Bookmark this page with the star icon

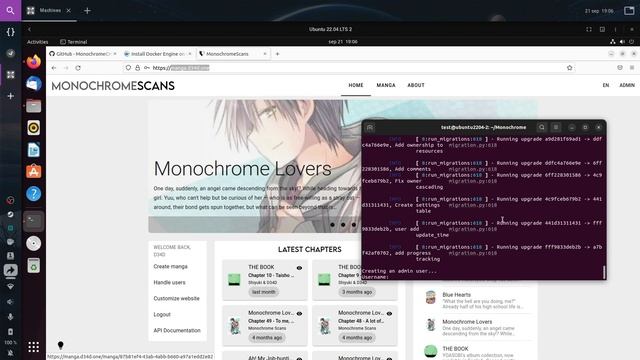click(569, 68)
